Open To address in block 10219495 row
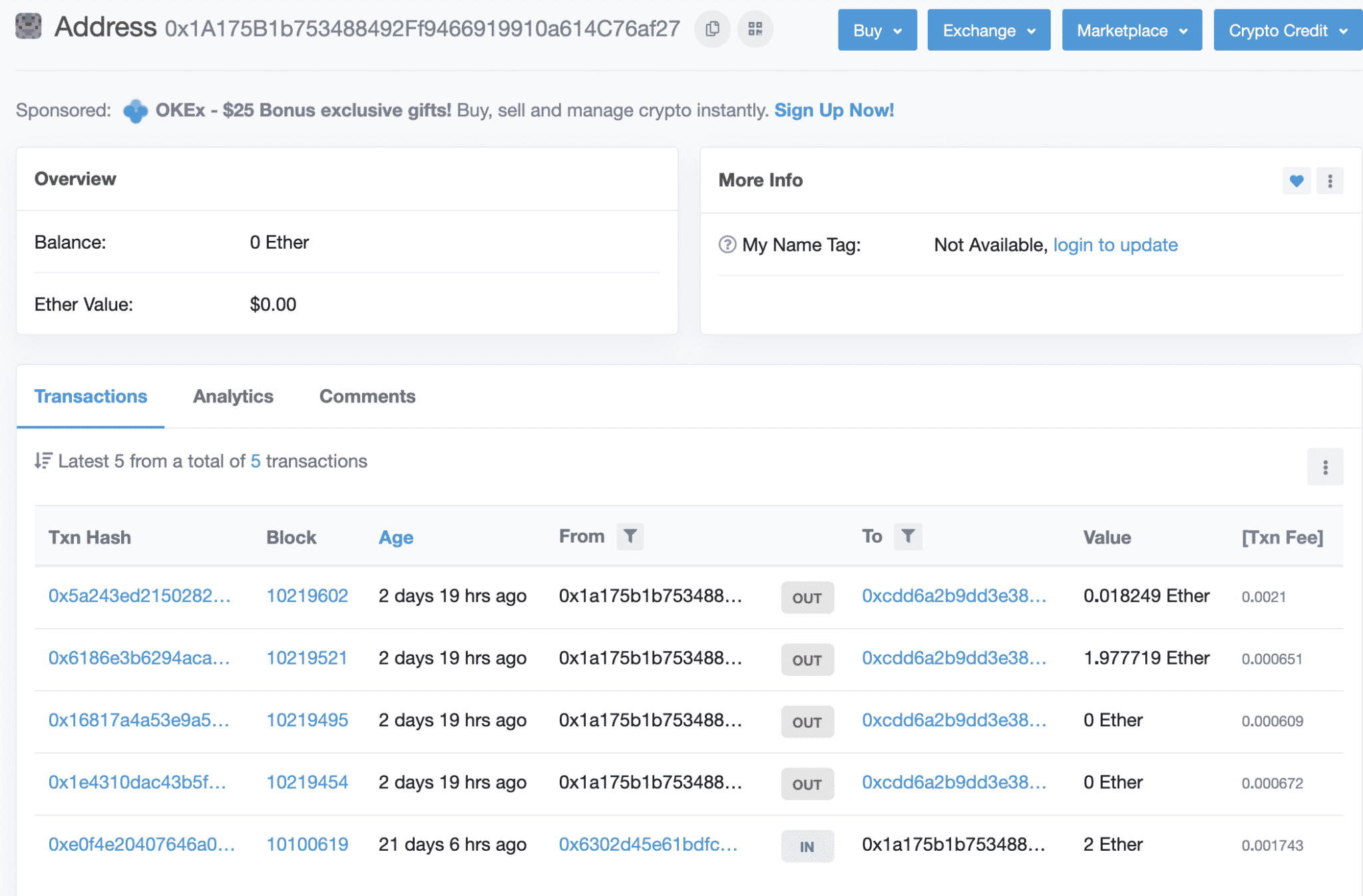This screenshot has height=896, width=1363. coord(954,720)
